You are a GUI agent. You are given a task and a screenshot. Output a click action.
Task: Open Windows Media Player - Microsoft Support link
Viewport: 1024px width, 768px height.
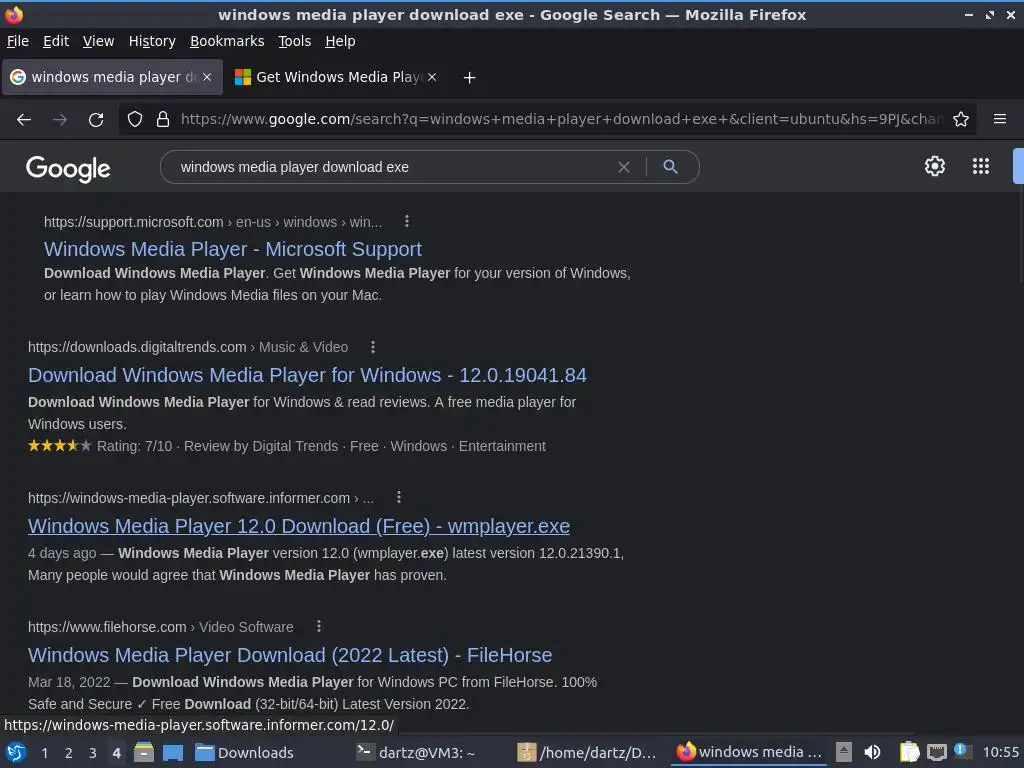point(232,249)
